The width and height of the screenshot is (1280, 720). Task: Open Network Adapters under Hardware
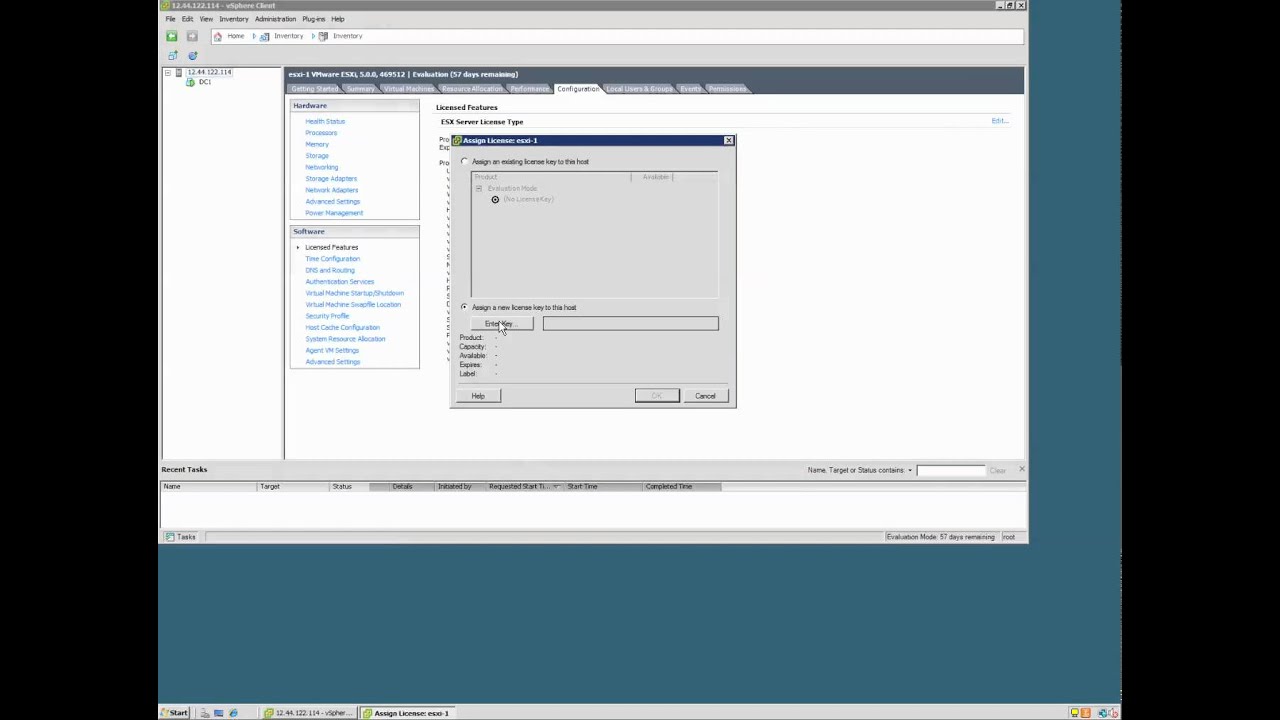coord(332,190)
